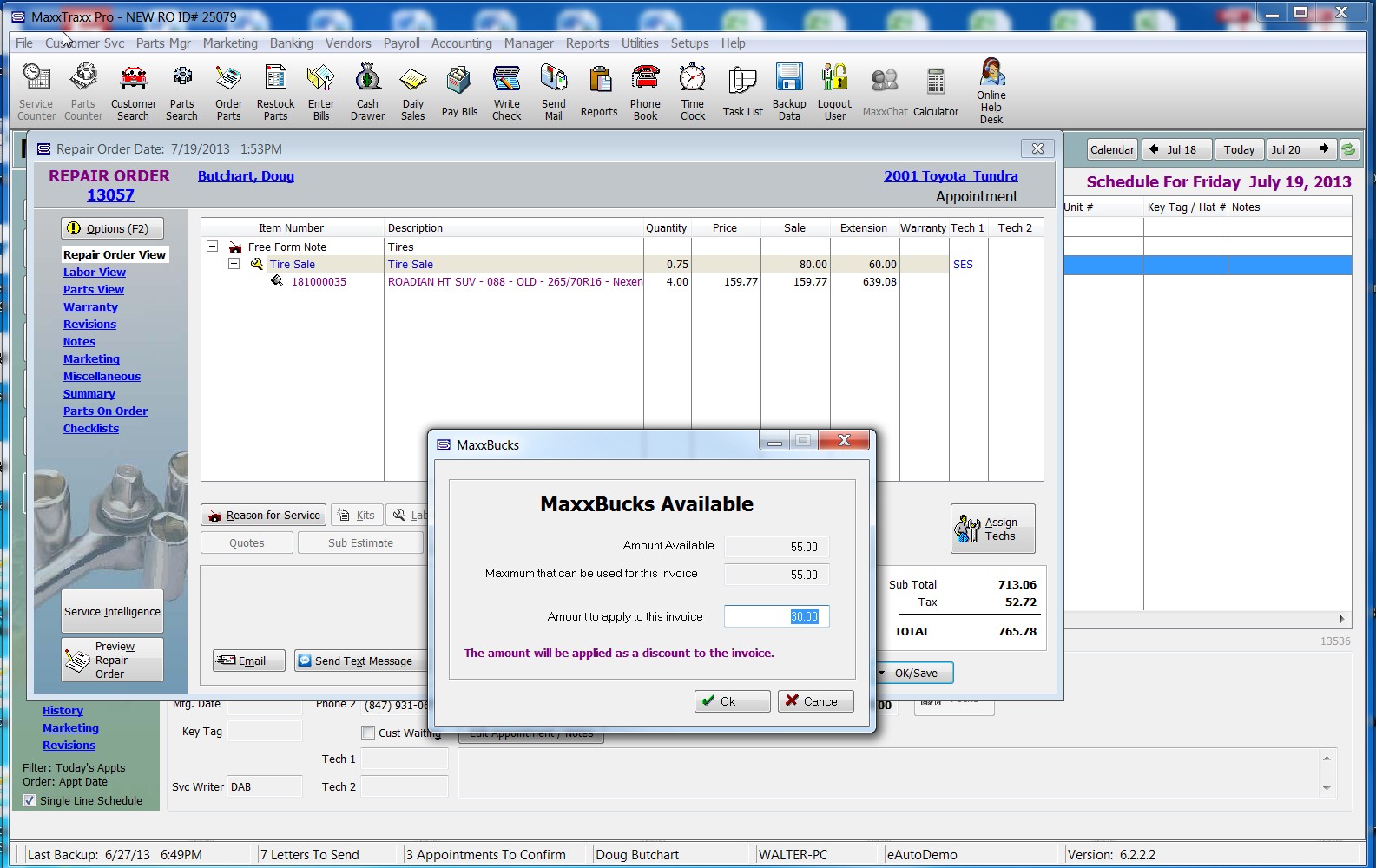
Task: Click Cancel in MaxxBucks dialog
Action: click(x=816, y=701)
